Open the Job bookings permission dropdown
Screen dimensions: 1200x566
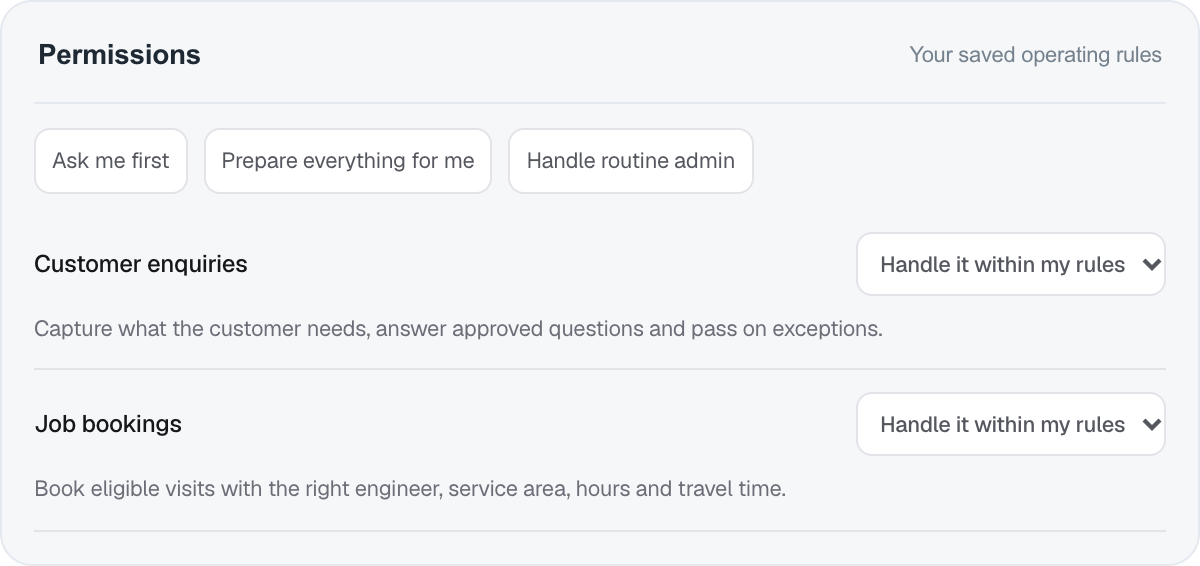click(x=1011, y=425)
